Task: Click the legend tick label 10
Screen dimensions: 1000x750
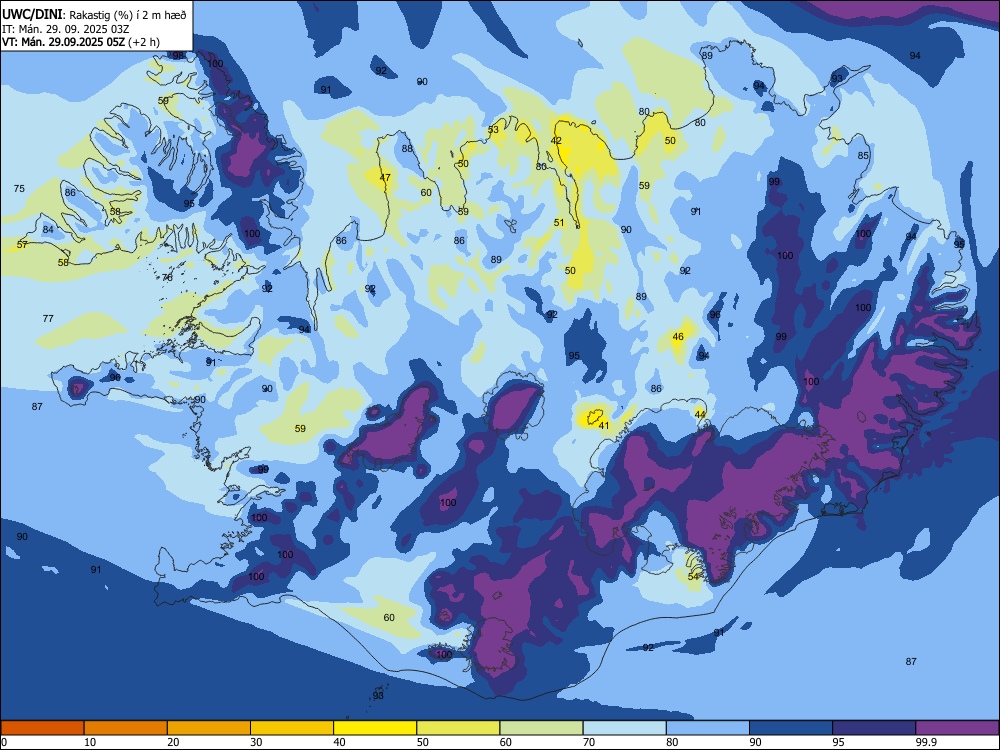Action: (90, 742)
